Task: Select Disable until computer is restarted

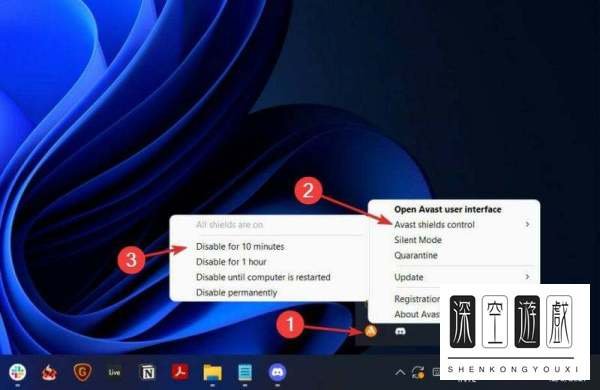Action: point(263,277)
